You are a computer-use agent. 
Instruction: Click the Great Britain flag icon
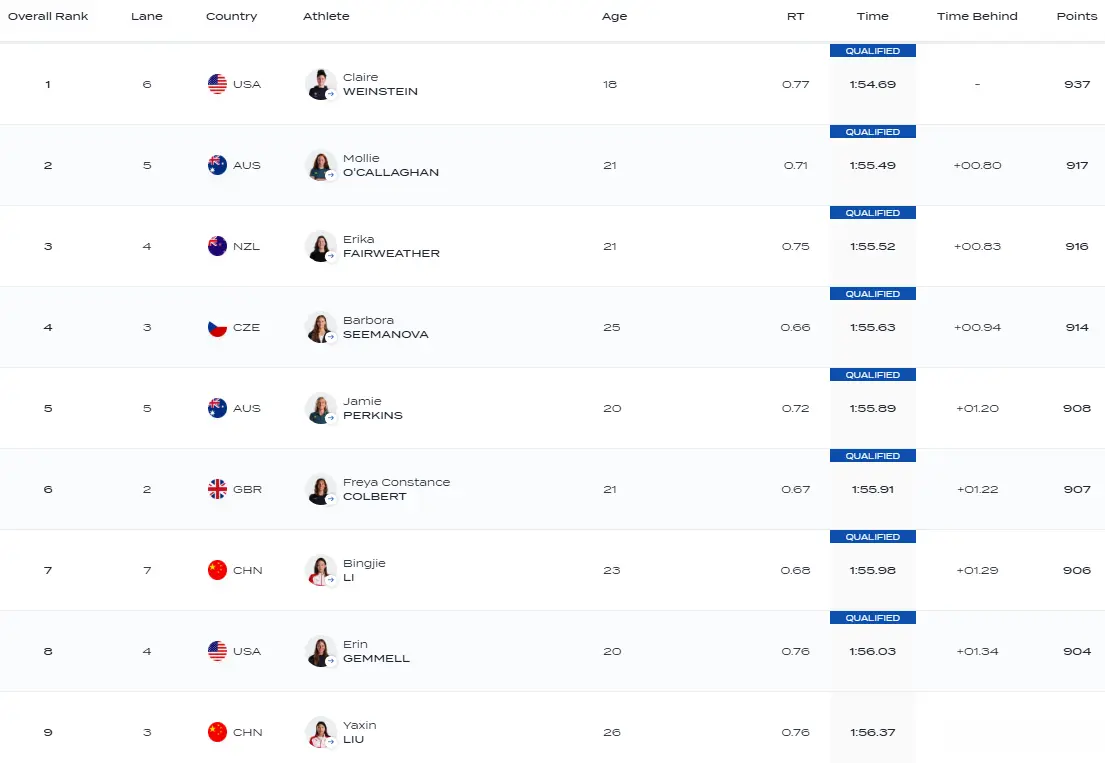217,489
